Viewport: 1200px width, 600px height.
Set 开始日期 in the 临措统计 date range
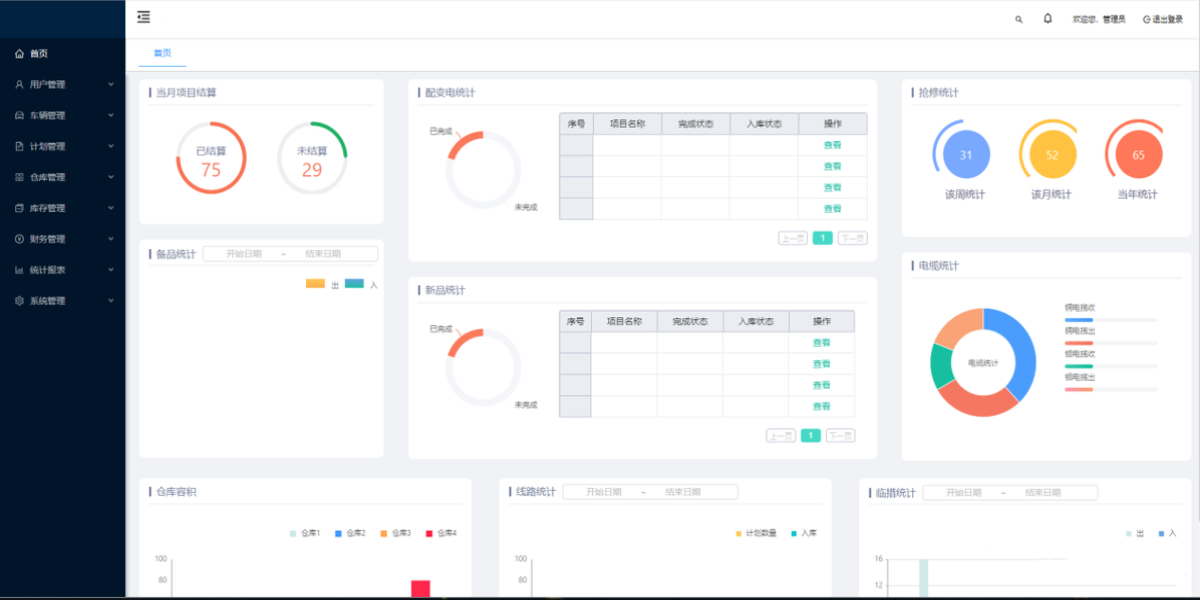(x=963, y=492)
